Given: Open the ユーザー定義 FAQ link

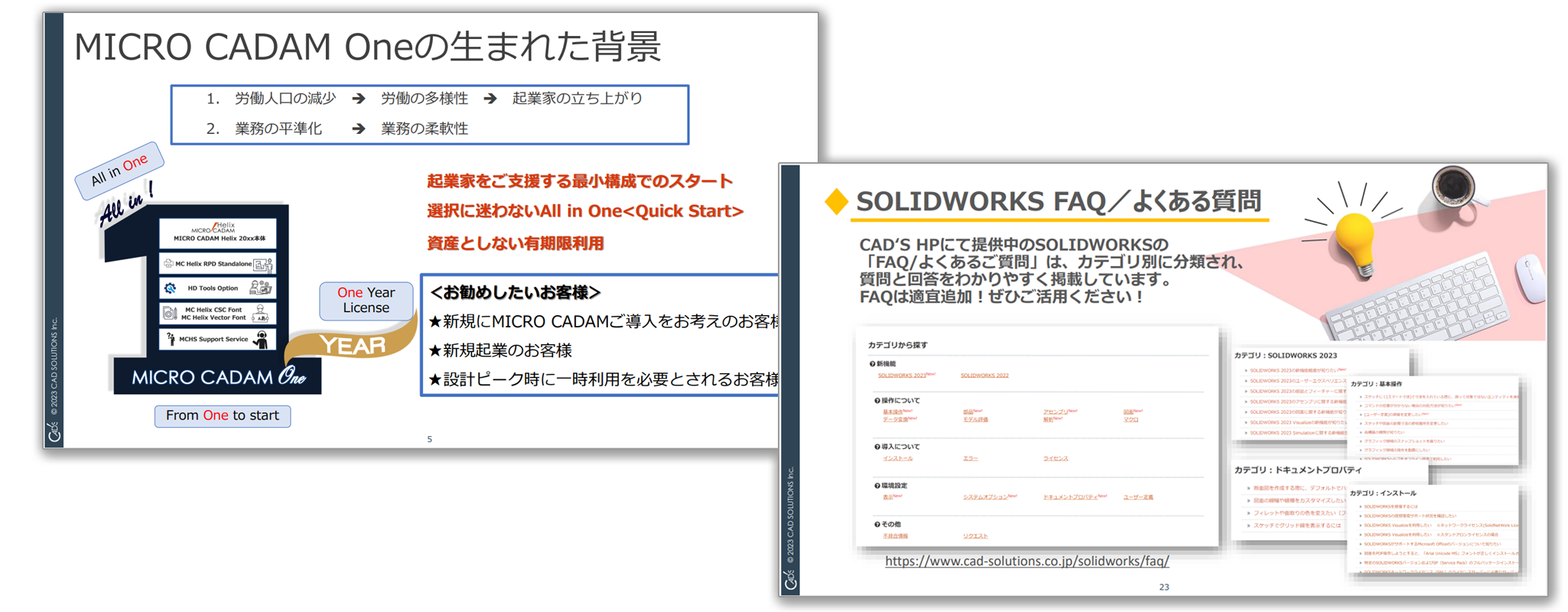Looking at the screenshot, I should [1138, 496].
